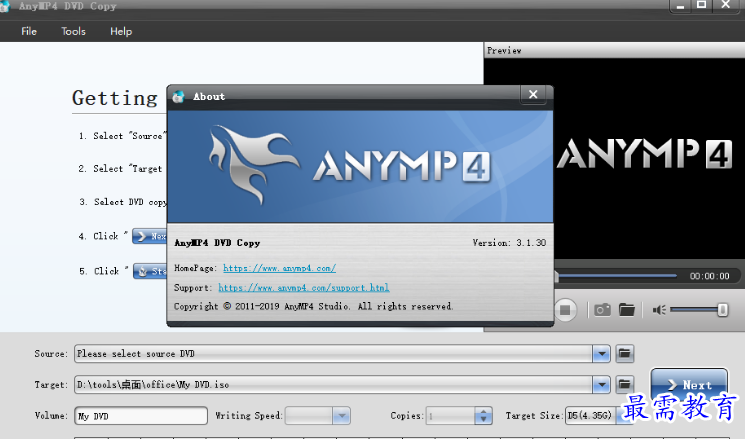Screen dimensions: 745x439
Task: Click the blue Next button
Action: click(x=689, y=385)
